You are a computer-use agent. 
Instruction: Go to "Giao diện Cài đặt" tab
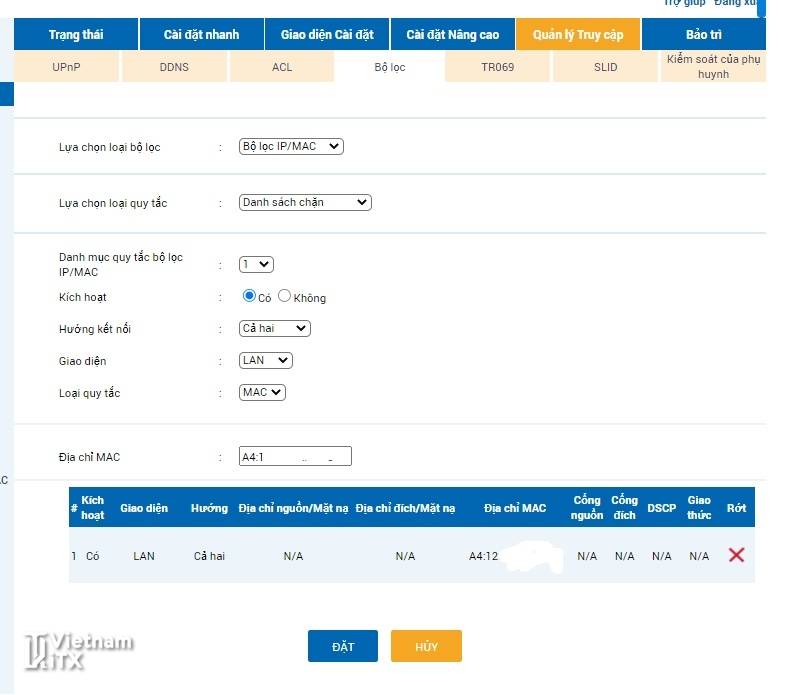point(327,35)
